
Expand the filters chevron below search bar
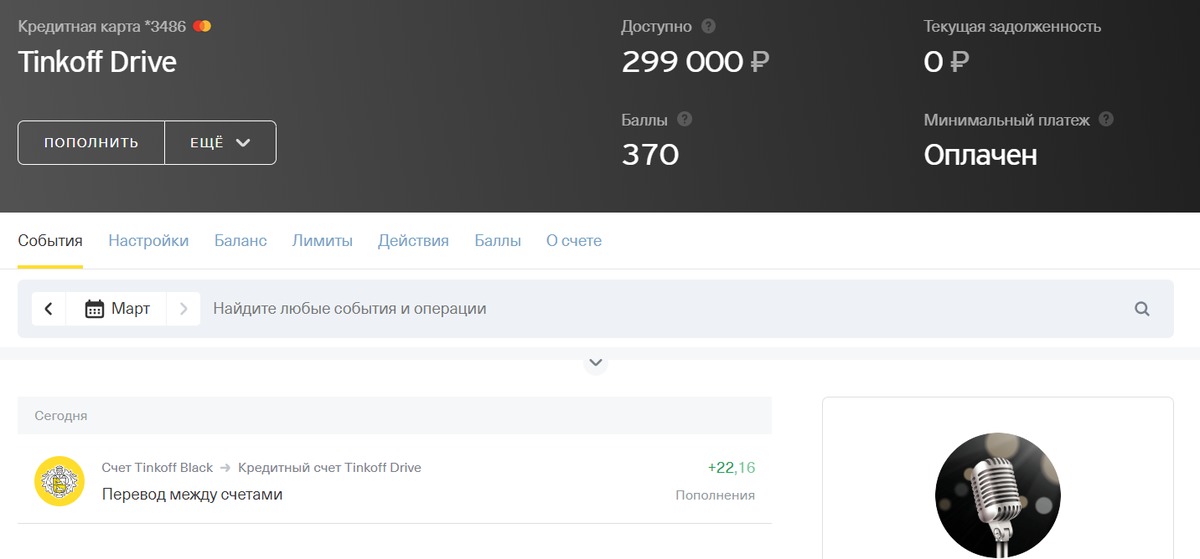tap(596, 363)
